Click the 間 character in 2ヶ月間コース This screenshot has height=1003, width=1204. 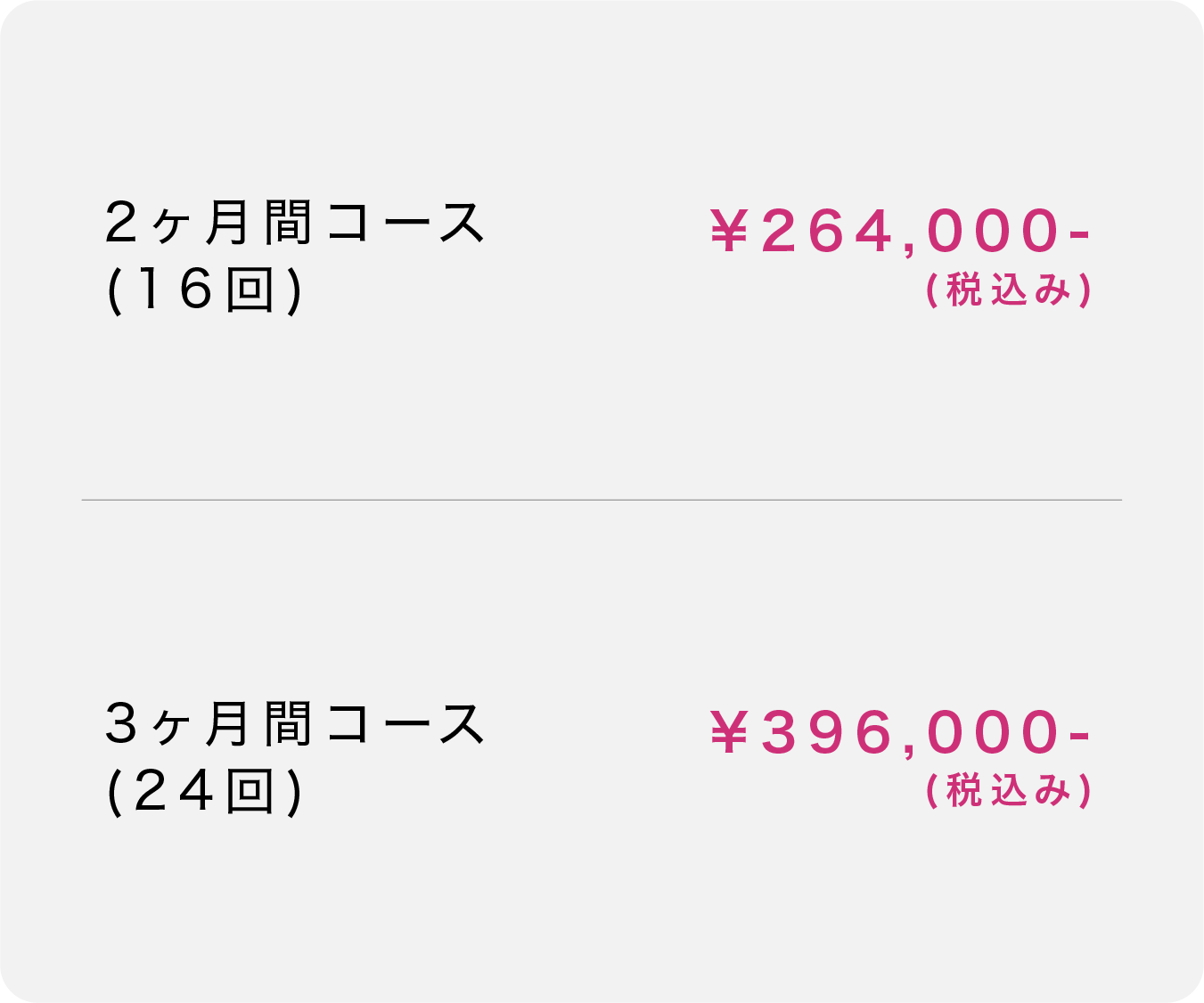coord(289,223)
